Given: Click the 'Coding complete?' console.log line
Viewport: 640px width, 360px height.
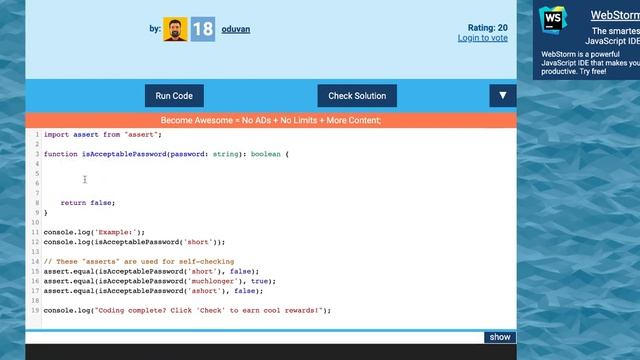Looking at the screenshot, I should (187, 311).
